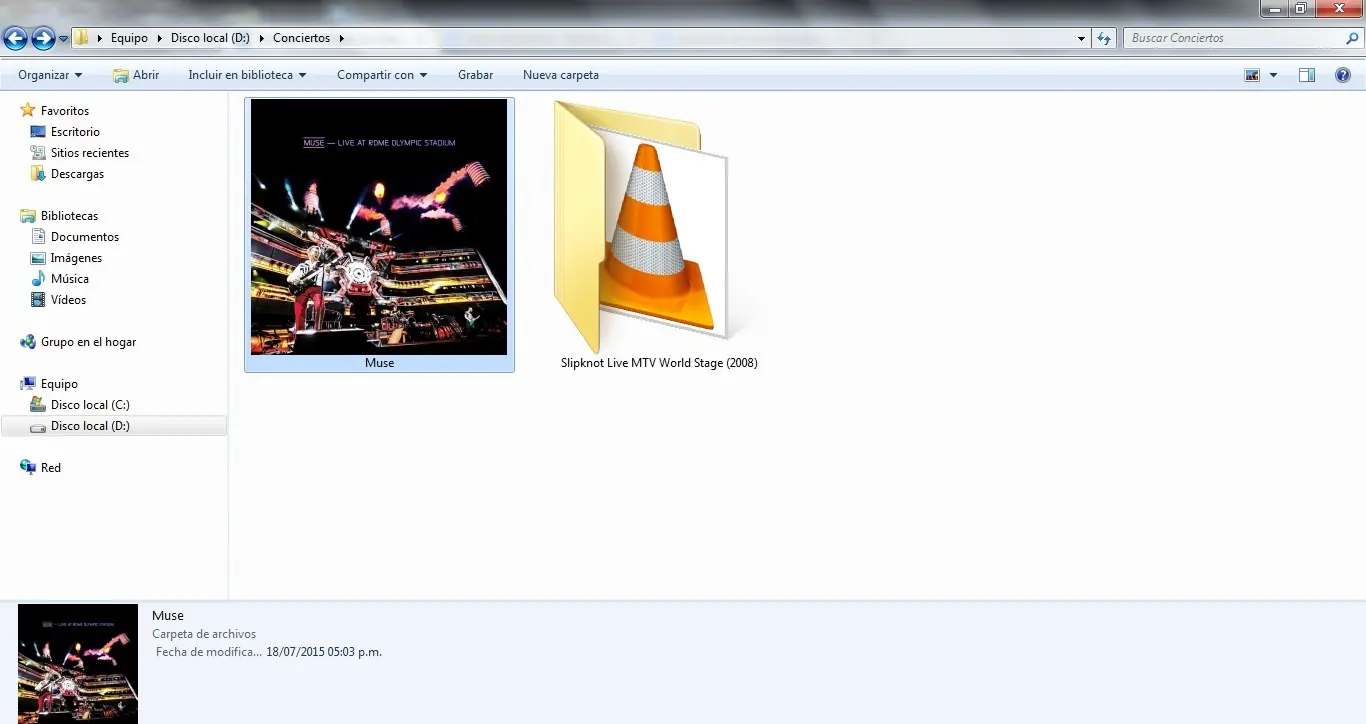Open Descargas in the navigation pane
This screenshot has height=724, width=1366.
pos(77,174)
